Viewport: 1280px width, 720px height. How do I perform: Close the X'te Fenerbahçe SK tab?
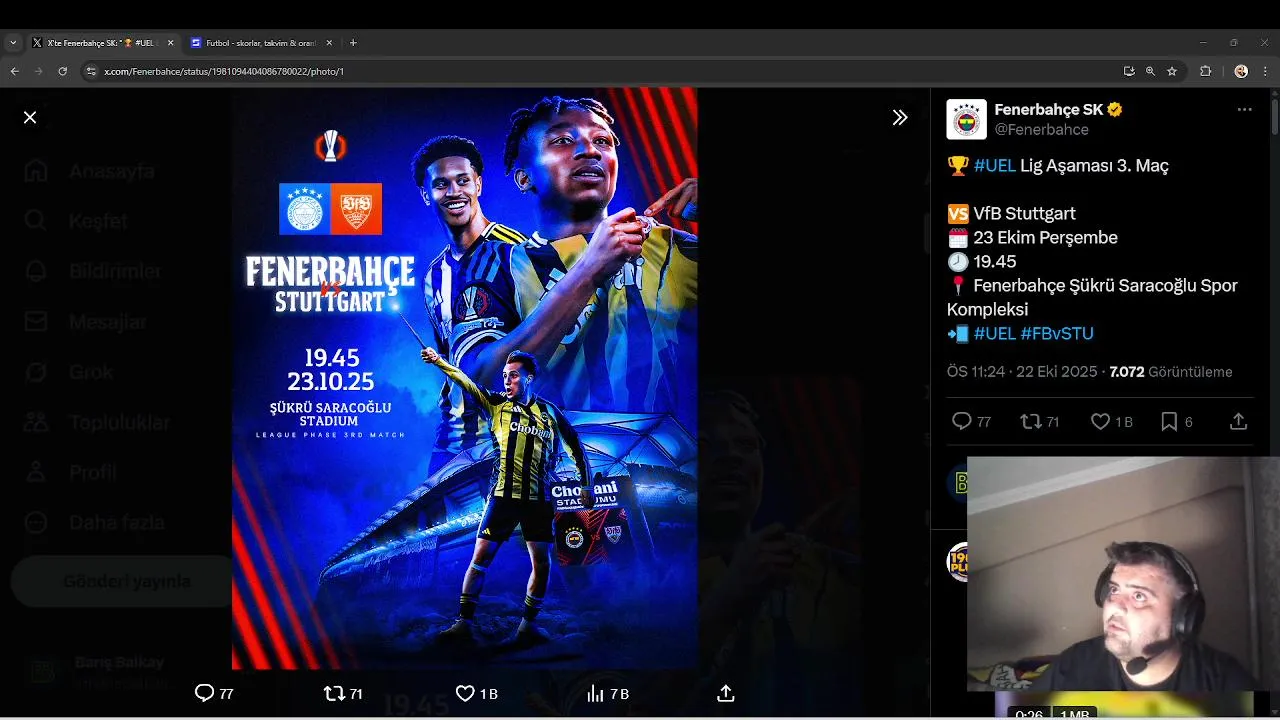pos(170,43)
